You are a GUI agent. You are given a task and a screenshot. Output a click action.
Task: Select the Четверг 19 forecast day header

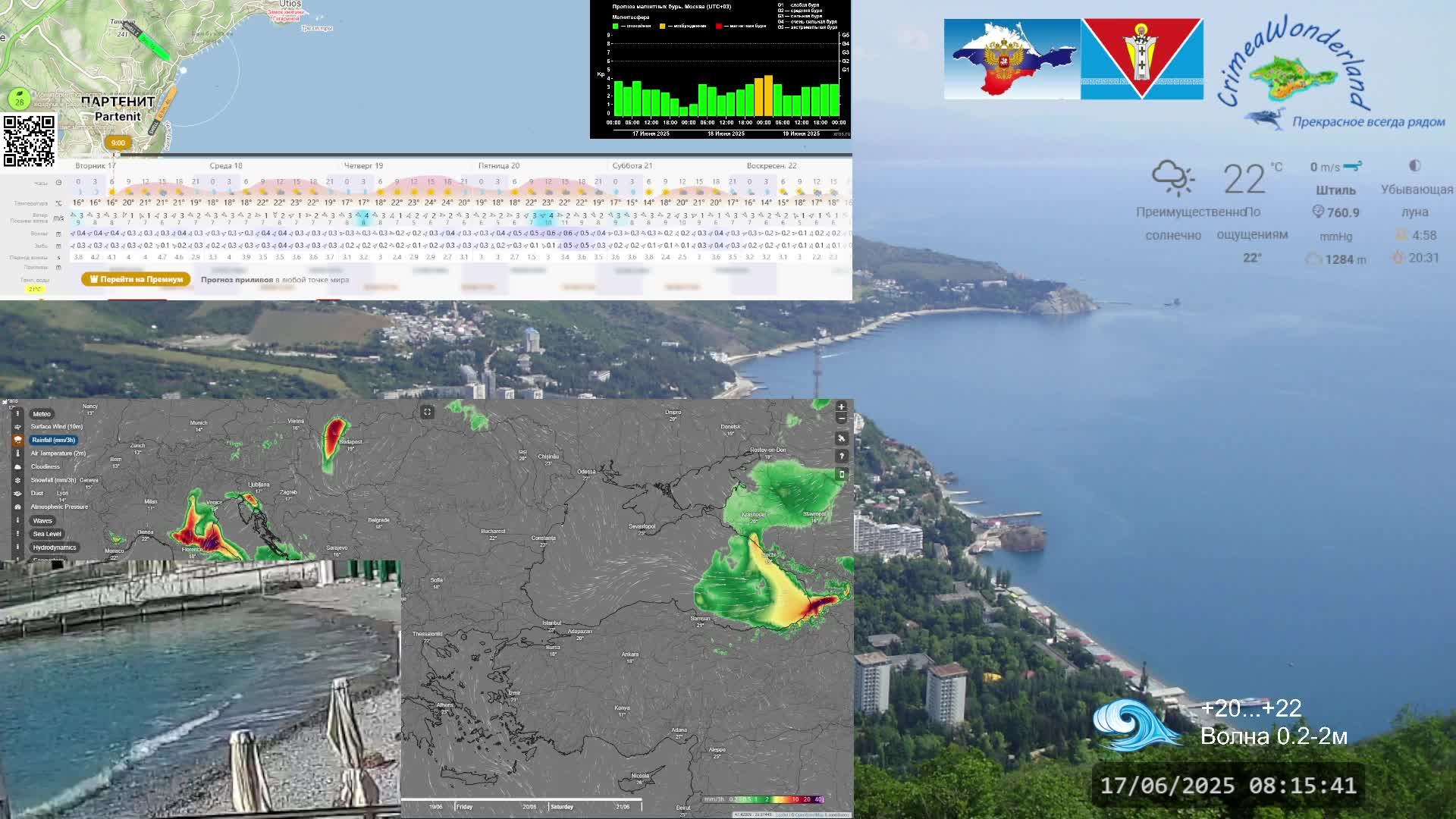[x=363, y=165]
